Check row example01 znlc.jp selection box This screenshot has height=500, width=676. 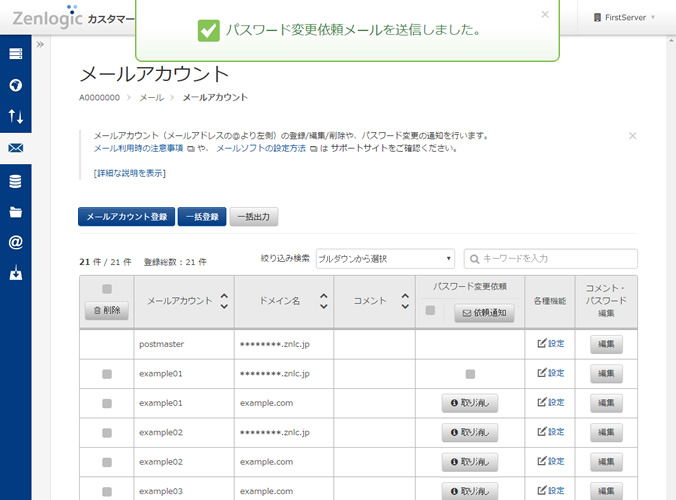(106, 374)
